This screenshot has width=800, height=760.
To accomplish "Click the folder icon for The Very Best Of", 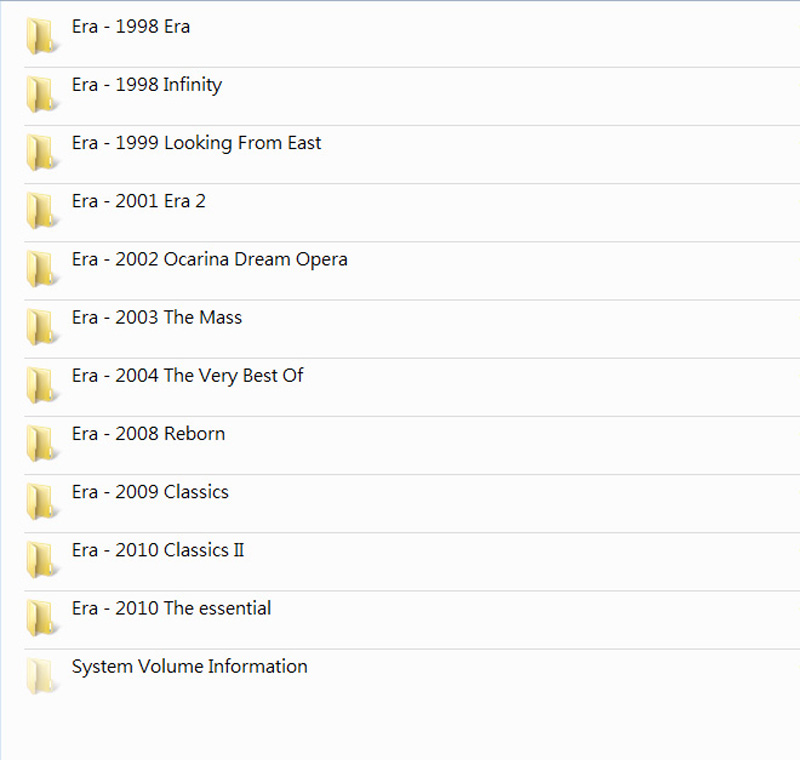I will click(41, 385).
